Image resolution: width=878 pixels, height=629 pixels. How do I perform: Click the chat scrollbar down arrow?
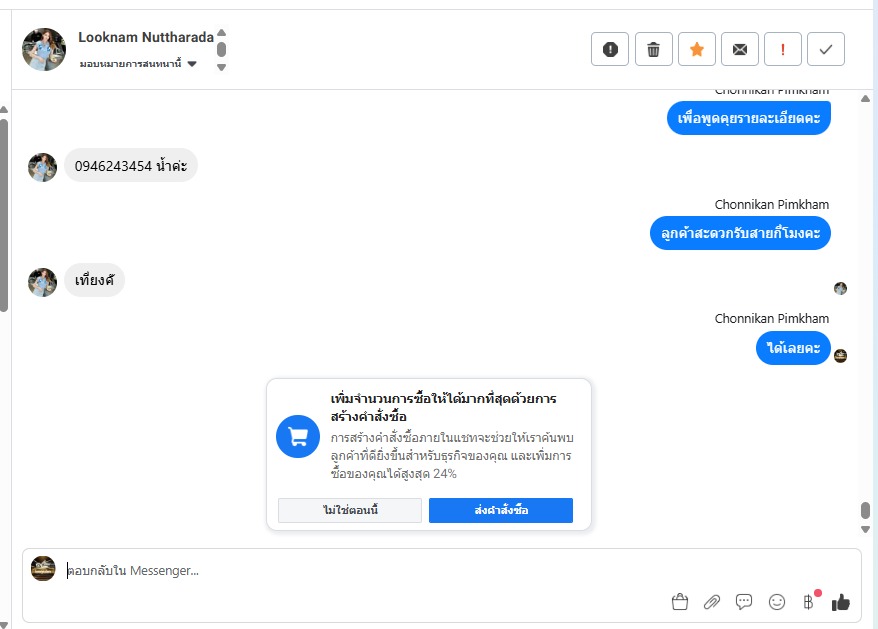click(865, 529)
